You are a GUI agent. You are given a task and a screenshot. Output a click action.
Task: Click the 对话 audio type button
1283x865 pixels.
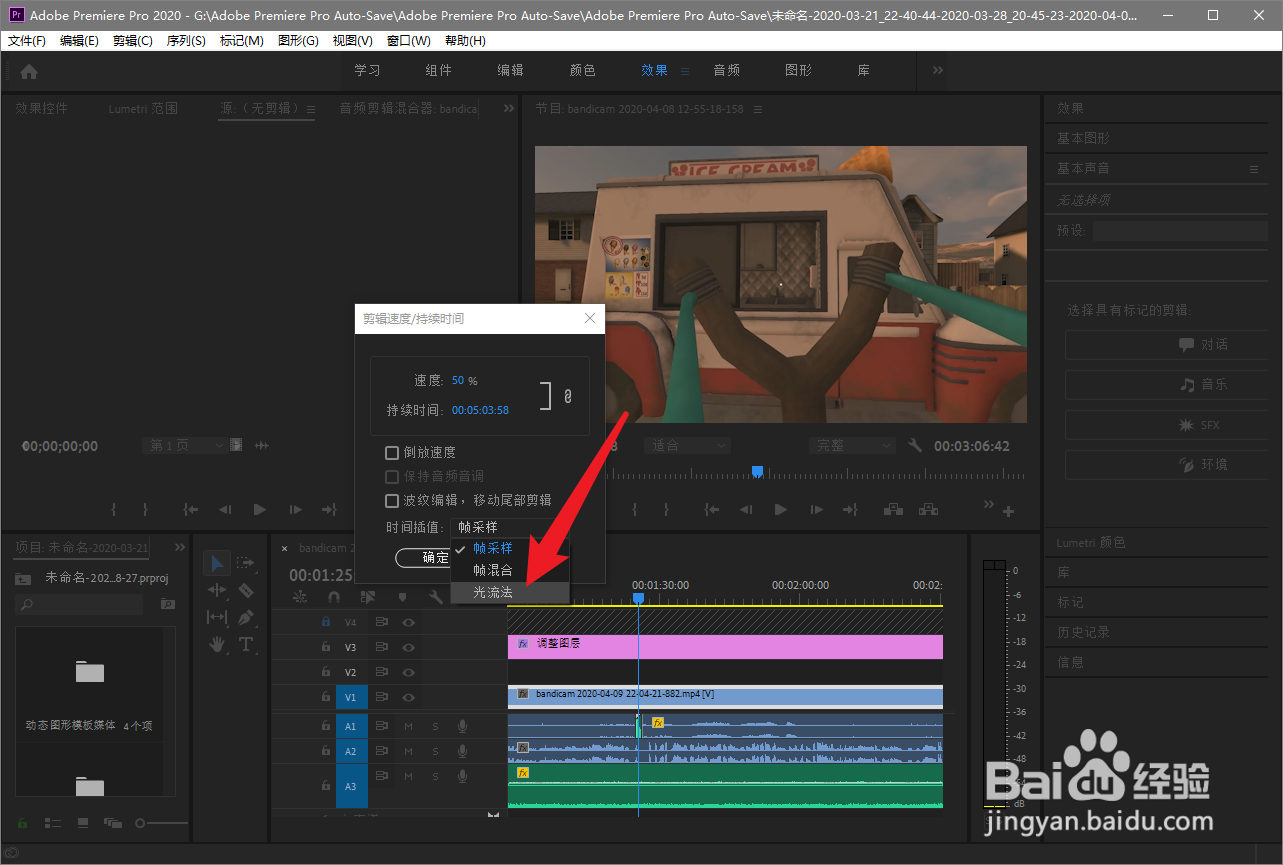1166,344
